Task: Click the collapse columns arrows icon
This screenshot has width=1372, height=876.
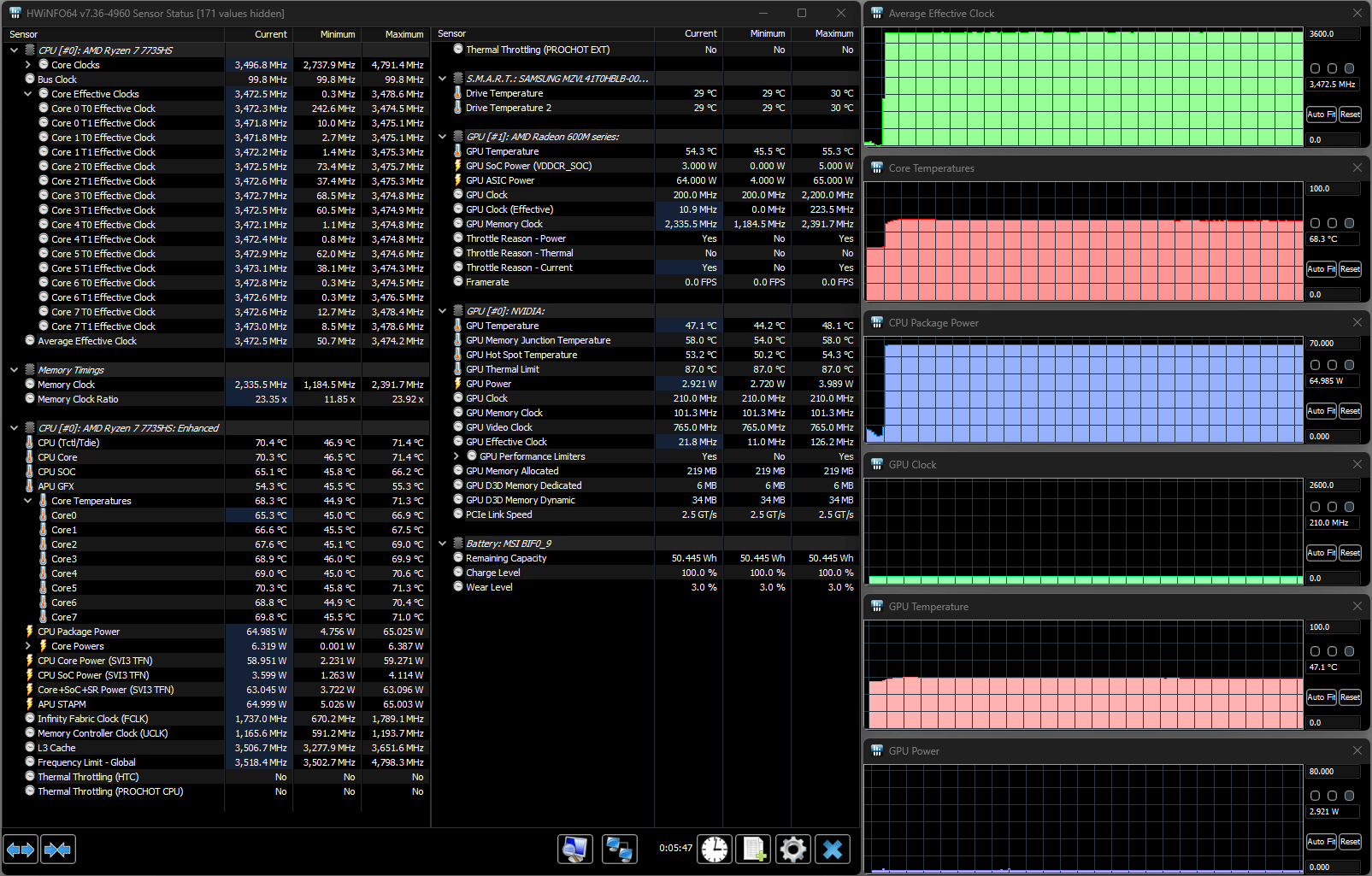Action: tap(57, 850)
